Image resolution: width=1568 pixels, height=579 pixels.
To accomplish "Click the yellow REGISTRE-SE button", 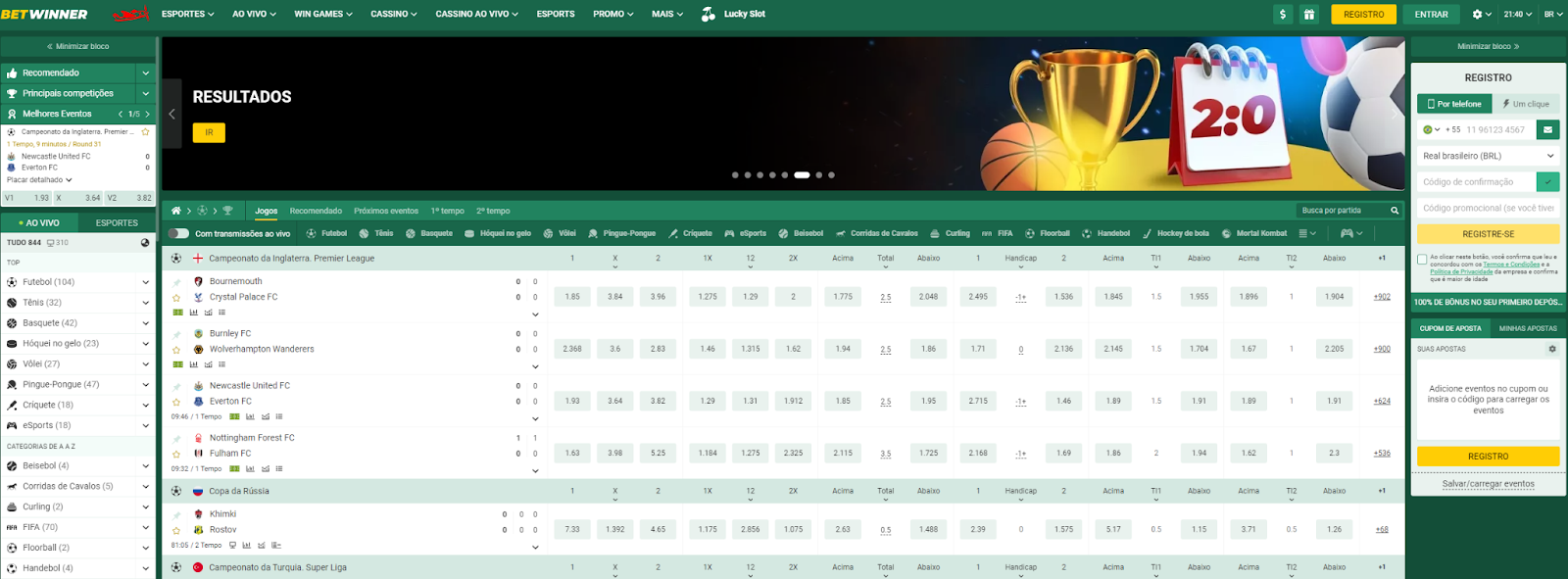I will click(1488, 234).
